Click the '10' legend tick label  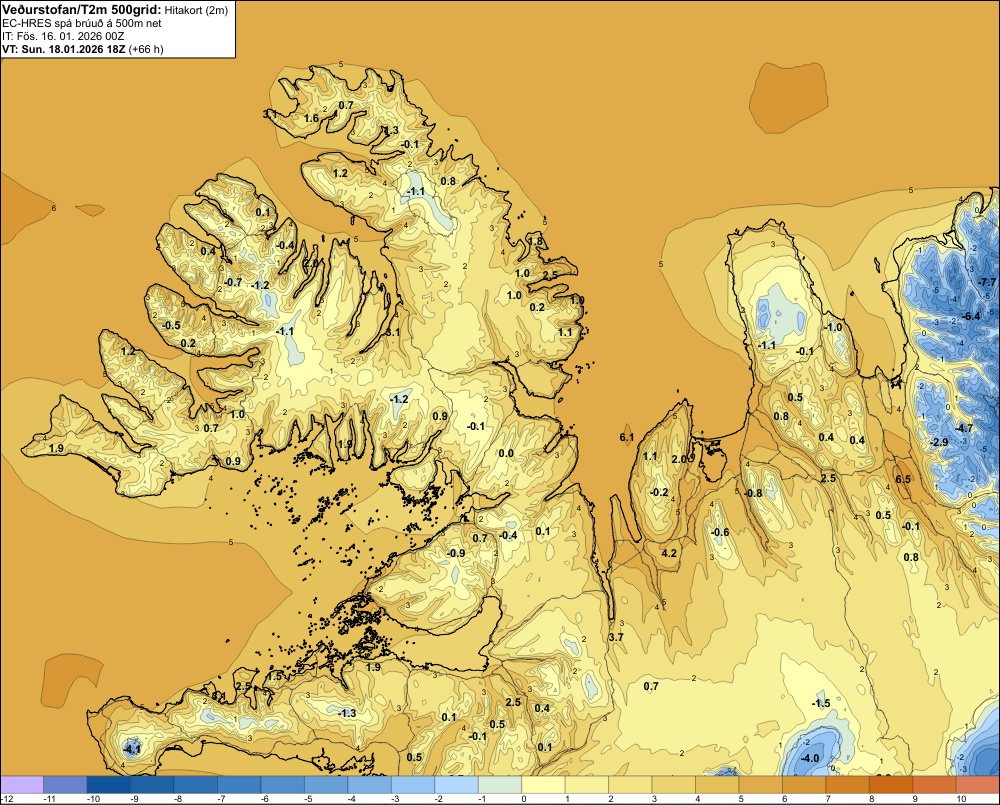pyautogui.click(x=961, y=799)
